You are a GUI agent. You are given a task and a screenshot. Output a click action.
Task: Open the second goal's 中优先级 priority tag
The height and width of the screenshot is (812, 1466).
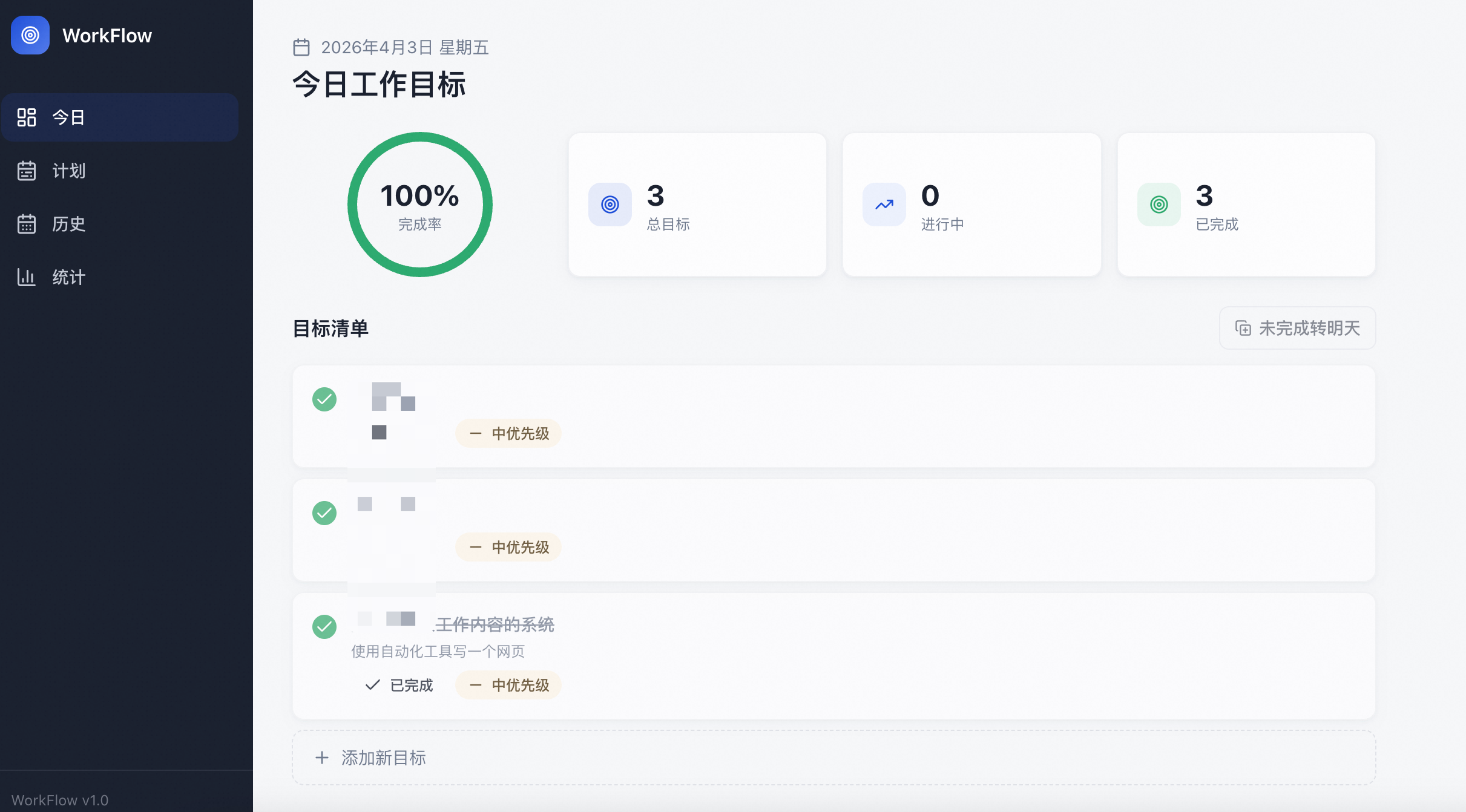[508, 547]
